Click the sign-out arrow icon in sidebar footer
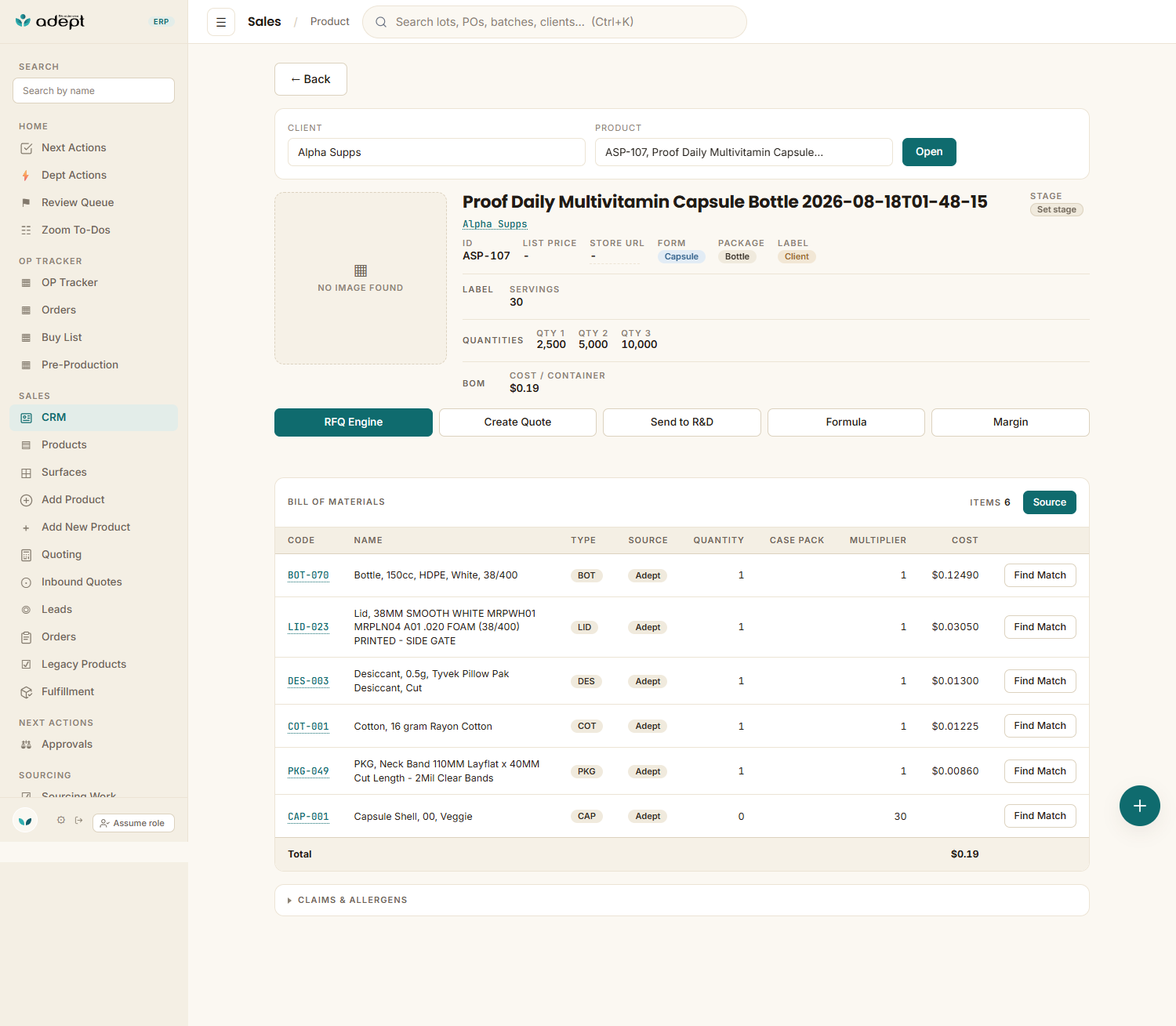 click(79, 821)
